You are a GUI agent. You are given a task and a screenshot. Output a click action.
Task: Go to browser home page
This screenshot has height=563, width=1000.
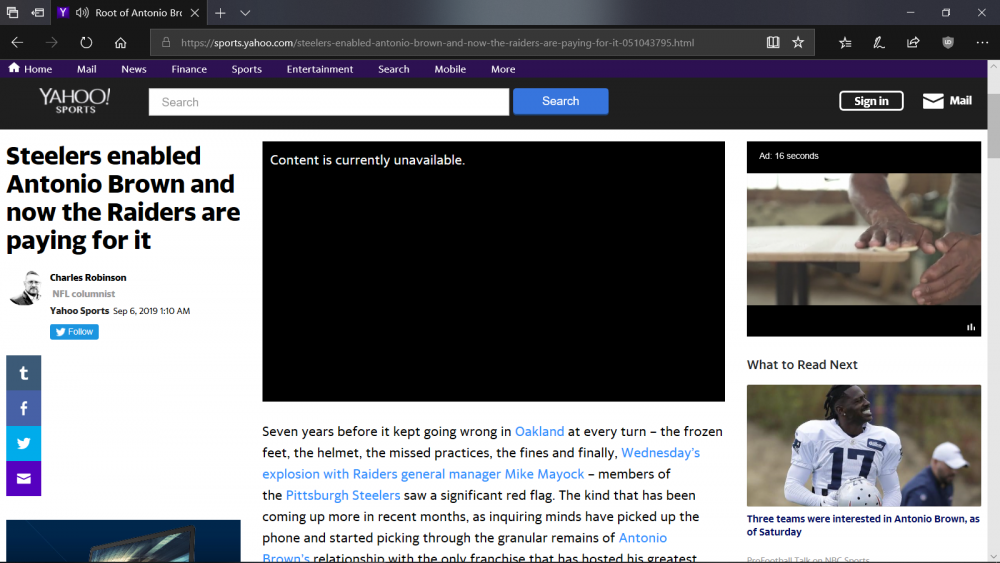pos(121,43)
